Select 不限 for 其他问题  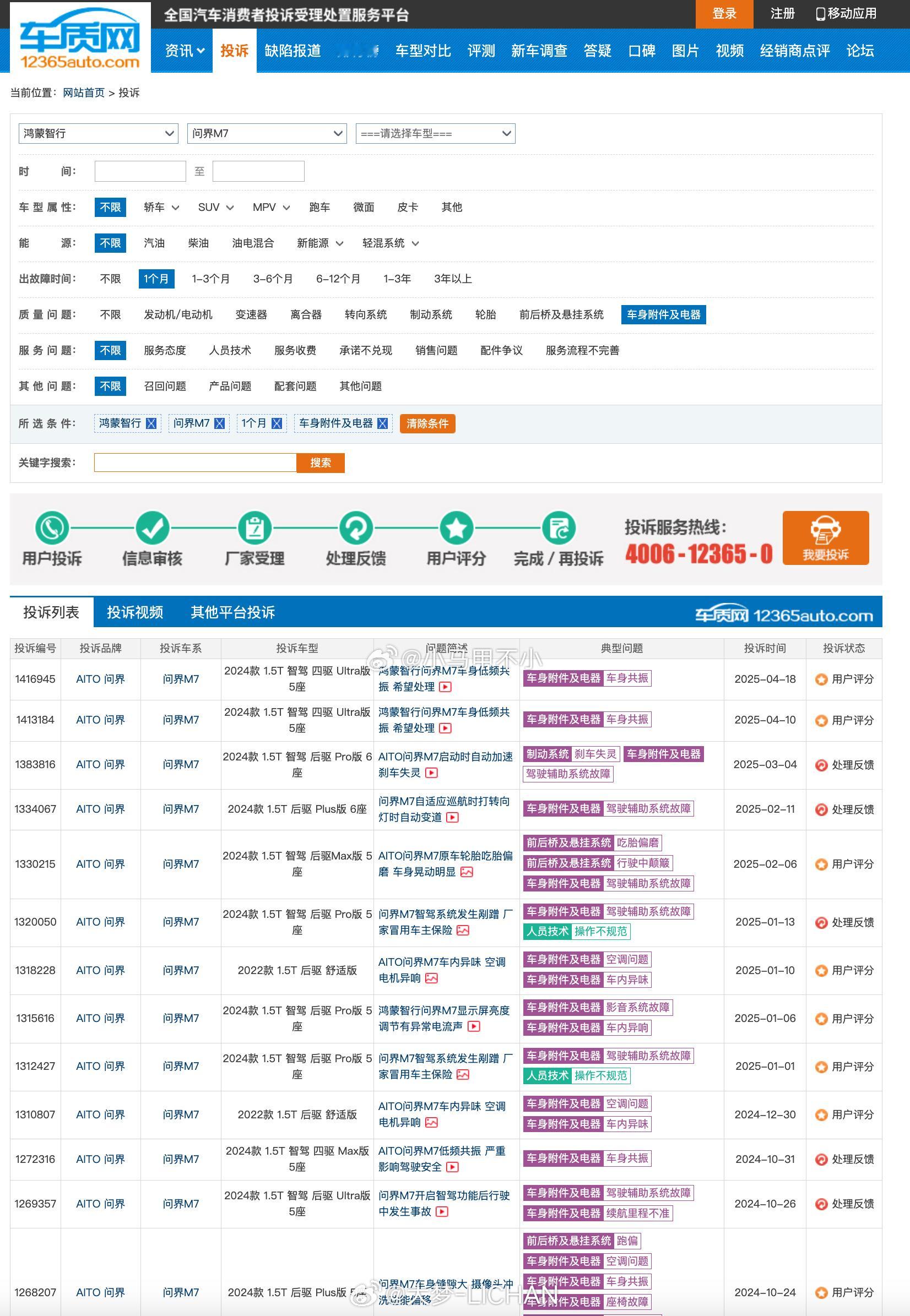point(110,386)
